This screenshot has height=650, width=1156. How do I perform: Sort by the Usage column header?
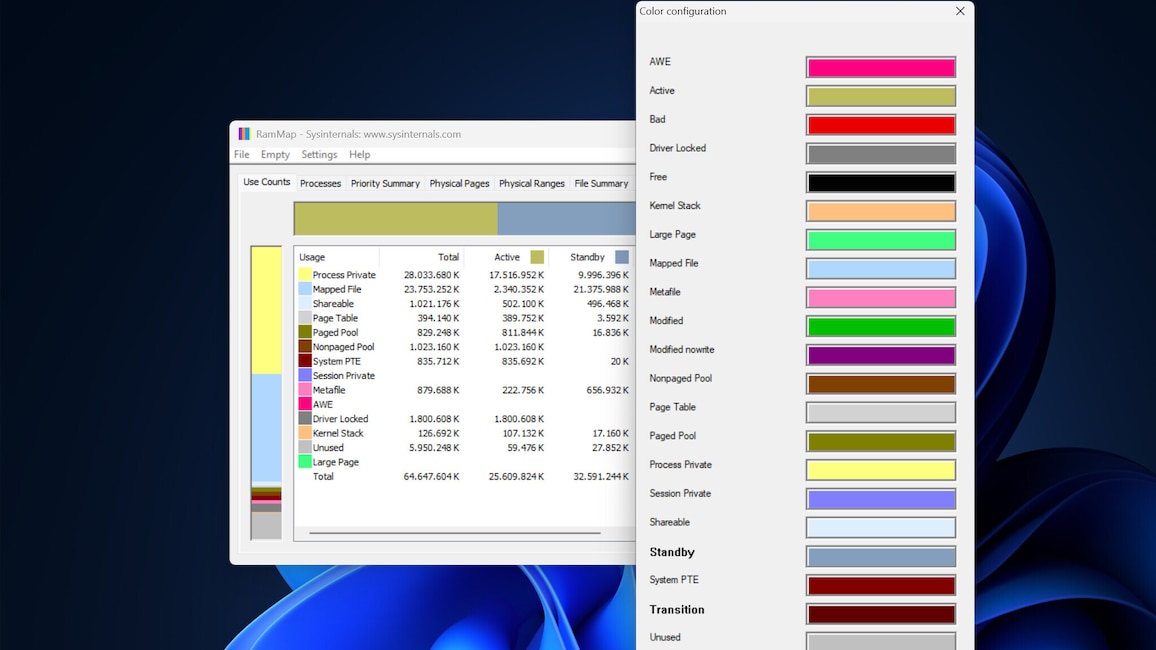337,257
